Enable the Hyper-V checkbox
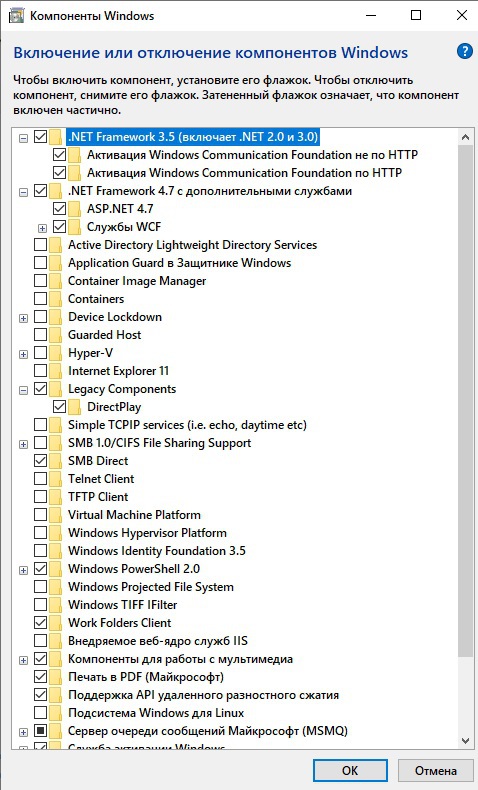Viewport: 478px width, 790px height. [x=40, y=353]
